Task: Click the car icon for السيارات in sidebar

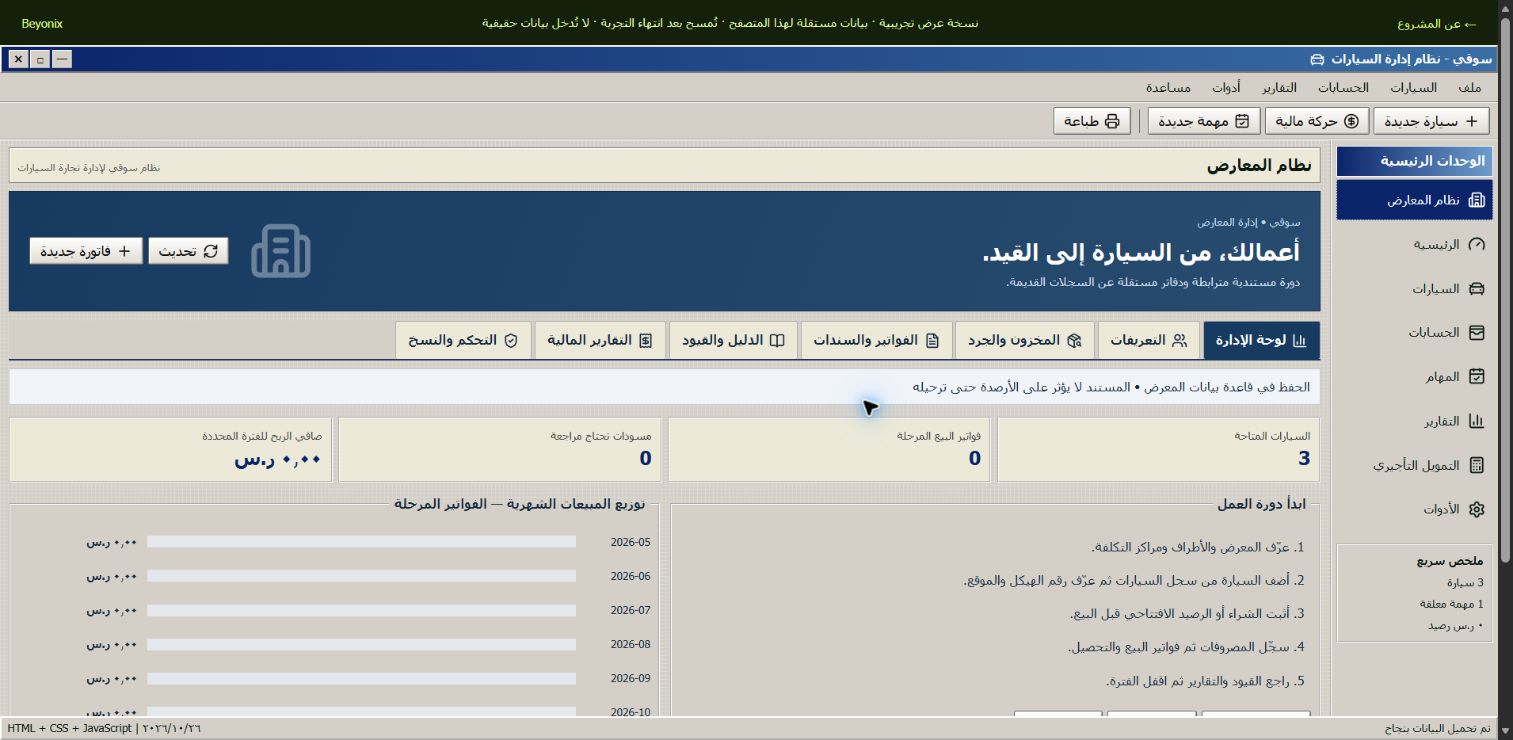Action: 1476,289
